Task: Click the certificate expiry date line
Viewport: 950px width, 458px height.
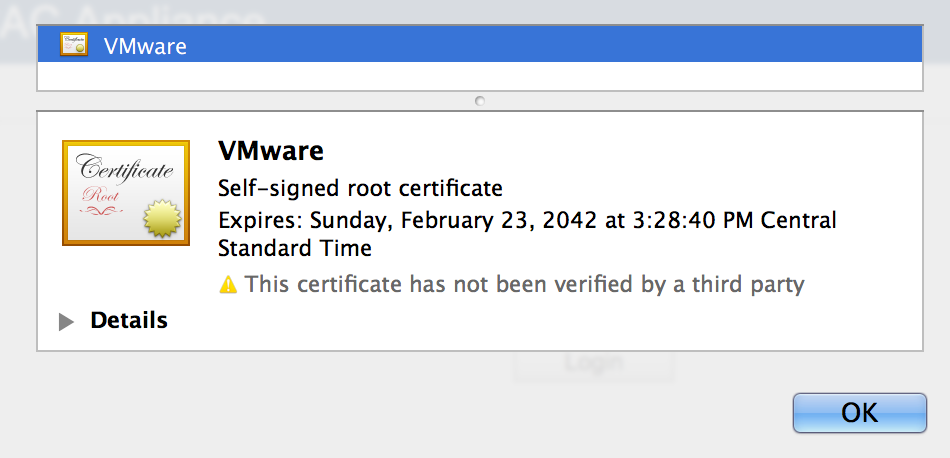Action: pos(527,220)
